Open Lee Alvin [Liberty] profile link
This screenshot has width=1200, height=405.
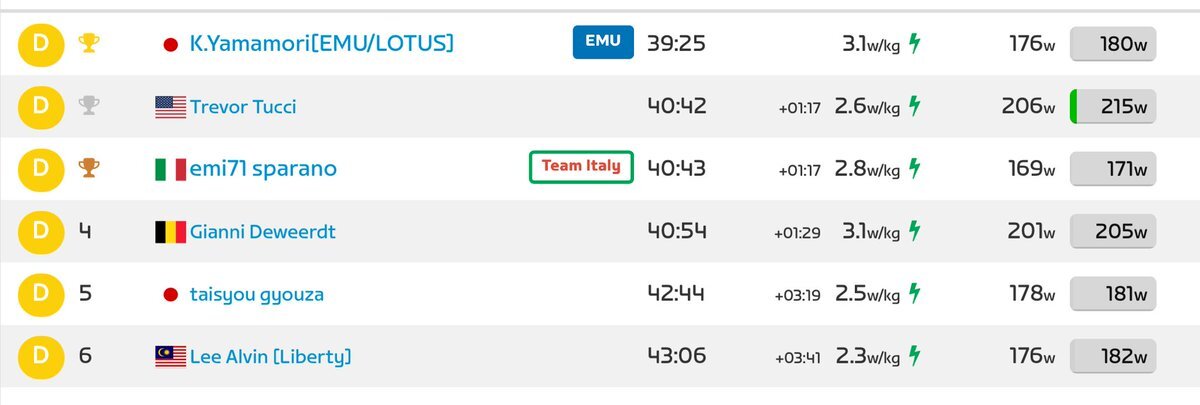(x=271, y=356)
